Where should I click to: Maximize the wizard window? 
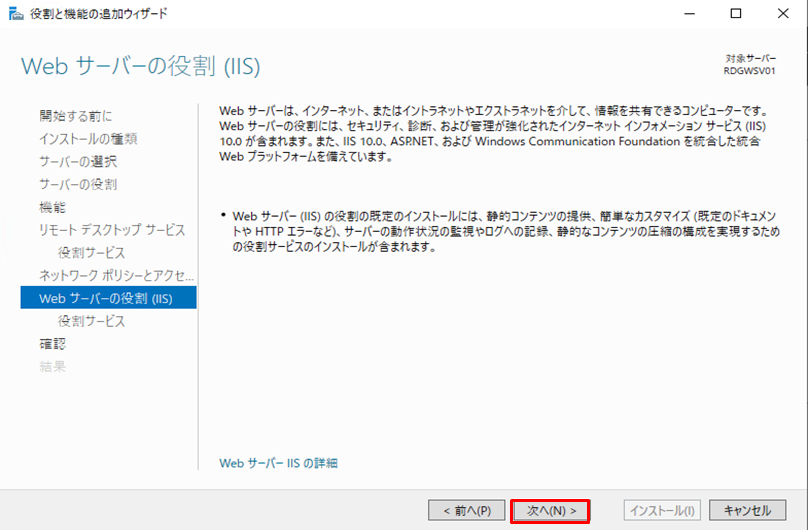pyautogui.click(x=737, y=14)
